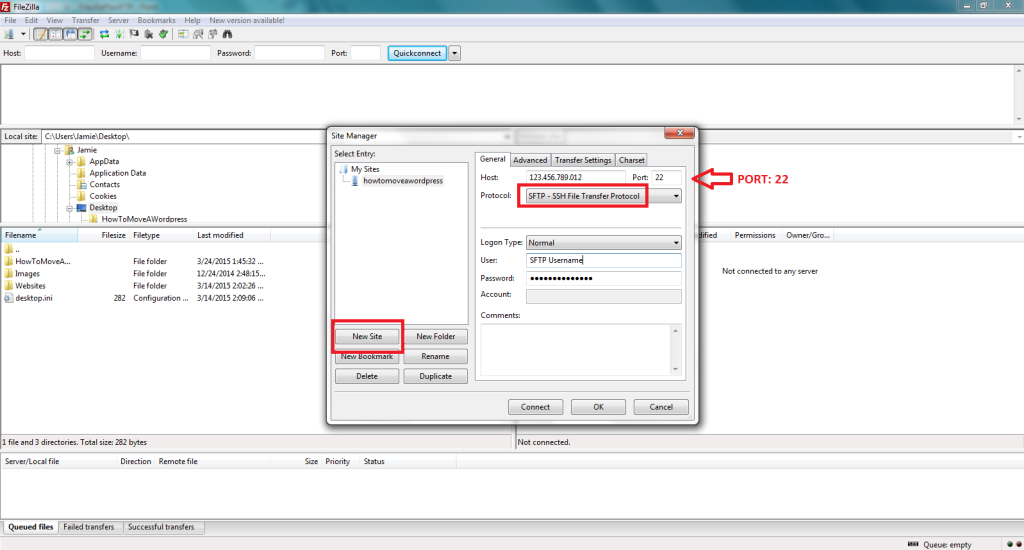Screen dimensions: 1024x550
Task: Open the directory listing filters icon
Action: [182, 34]
